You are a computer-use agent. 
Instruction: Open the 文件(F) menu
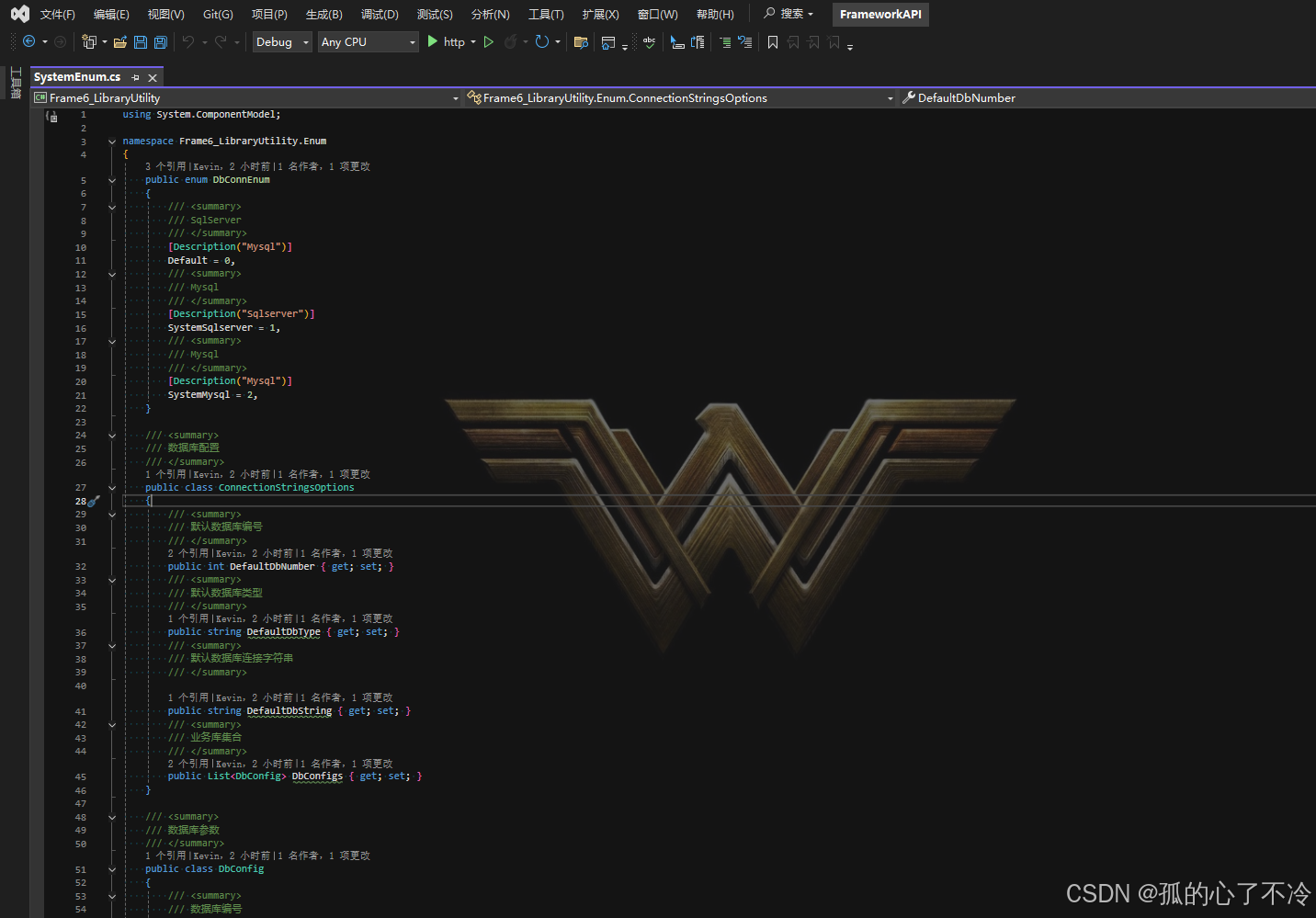[x=58, y=14]
